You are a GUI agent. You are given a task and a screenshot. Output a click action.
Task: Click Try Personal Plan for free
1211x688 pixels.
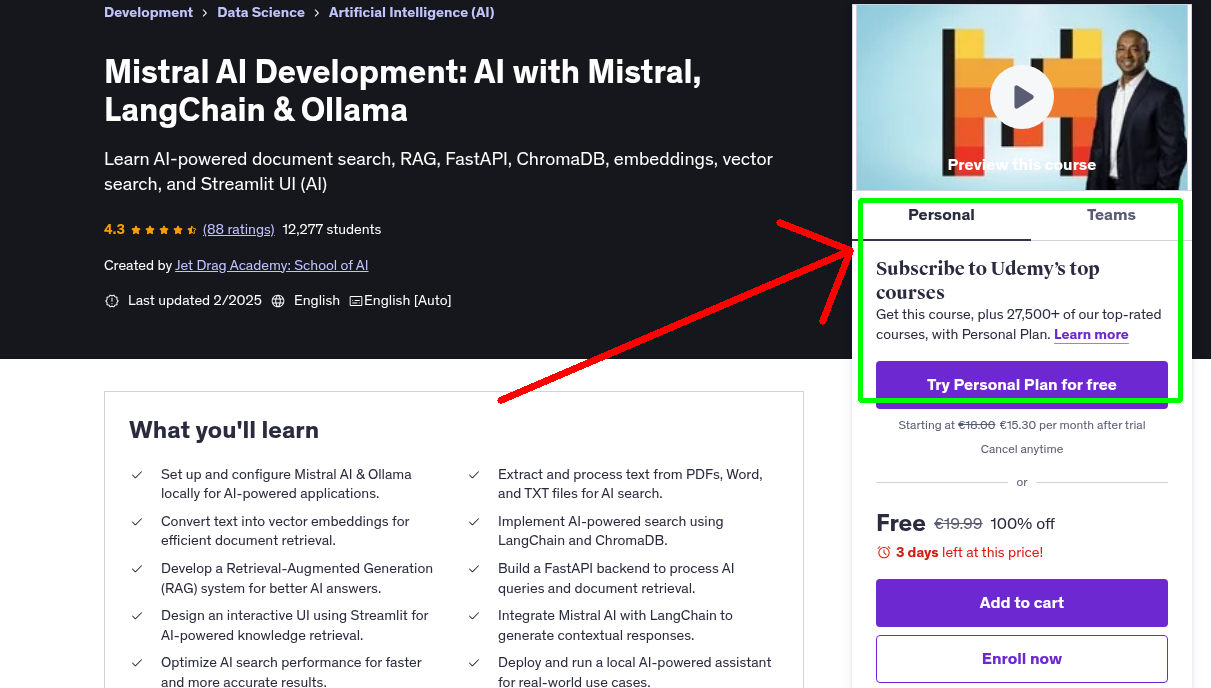[1022, 385]
